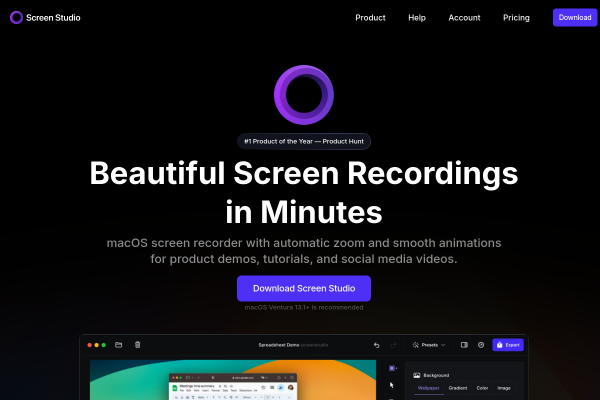Click the trash delete icon in editor

[x=138, y=345]
